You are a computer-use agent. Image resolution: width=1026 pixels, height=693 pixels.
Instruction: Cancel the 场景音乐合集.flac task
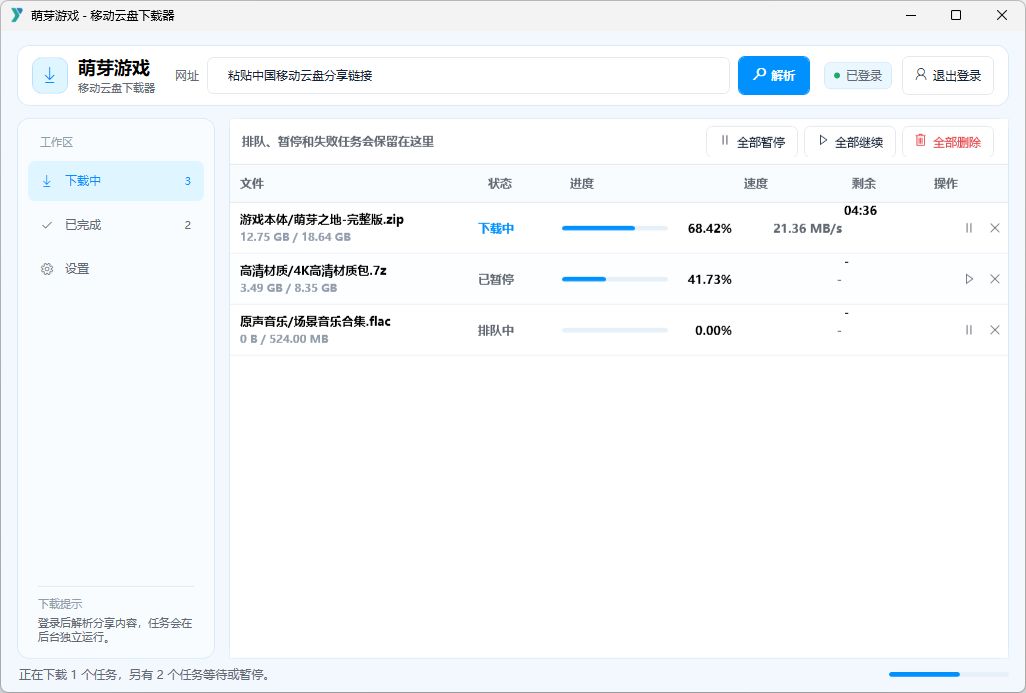point(995,330)
